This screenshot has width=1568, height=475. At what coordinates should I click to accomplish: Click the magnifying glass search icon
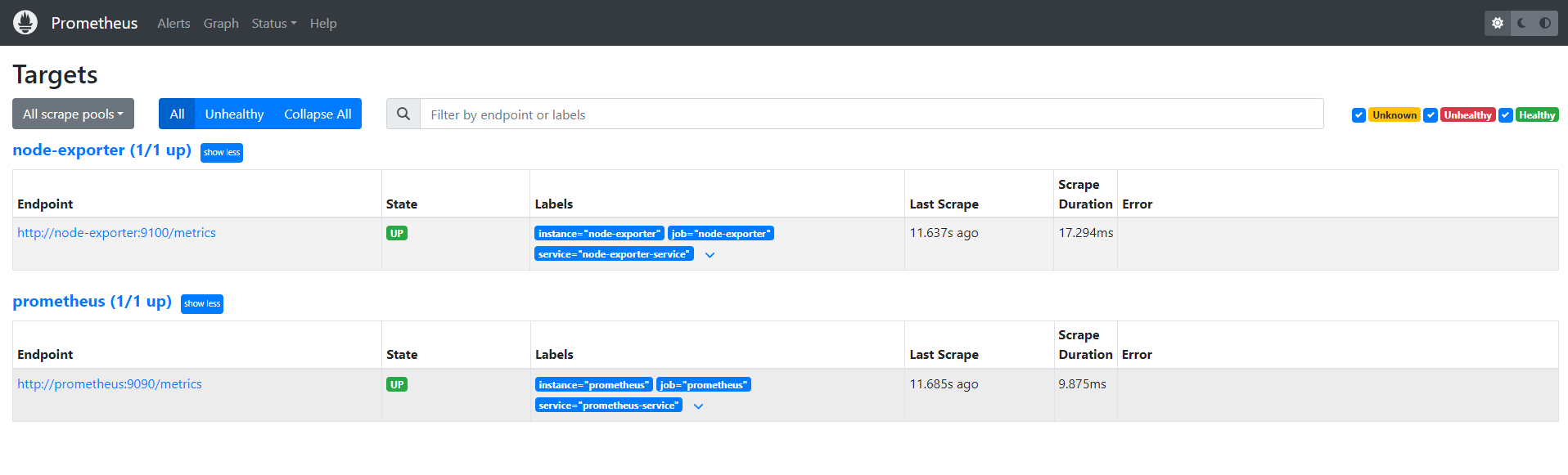click(403, 114)
